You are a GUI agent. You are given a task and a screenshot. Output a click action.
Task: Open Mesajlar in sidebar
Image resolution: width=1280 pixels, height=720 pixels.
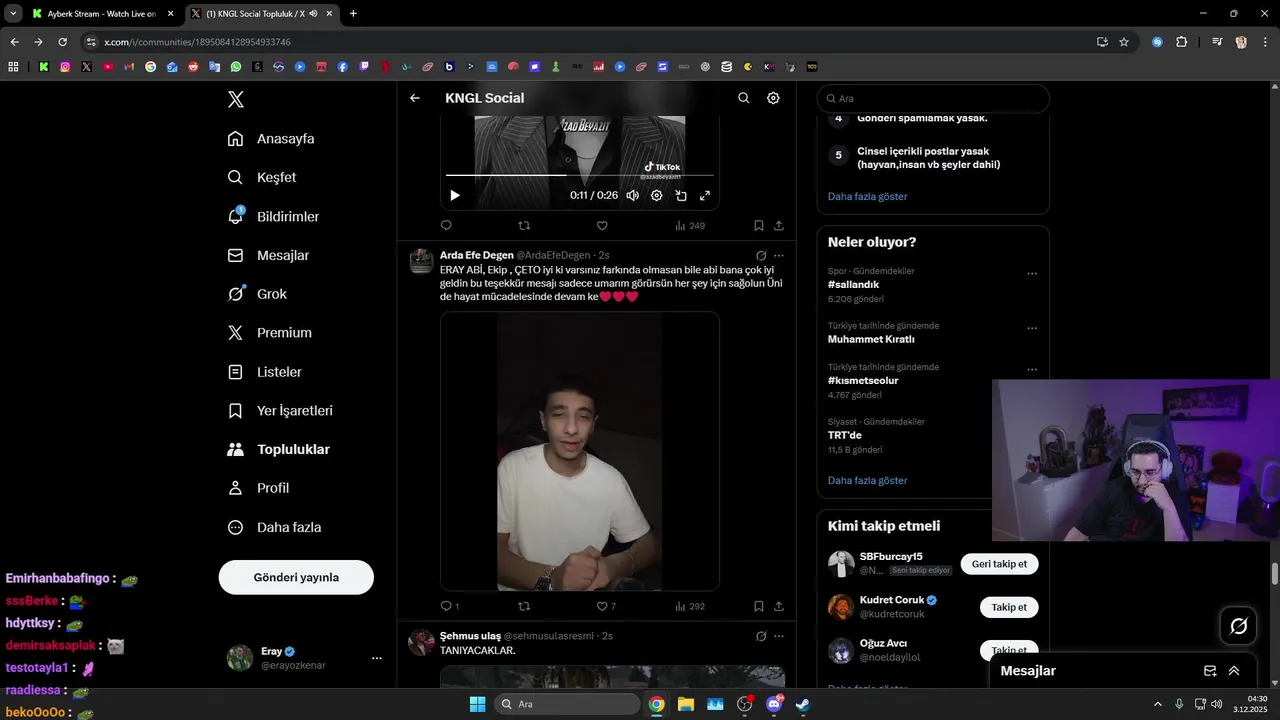[268, 255]
